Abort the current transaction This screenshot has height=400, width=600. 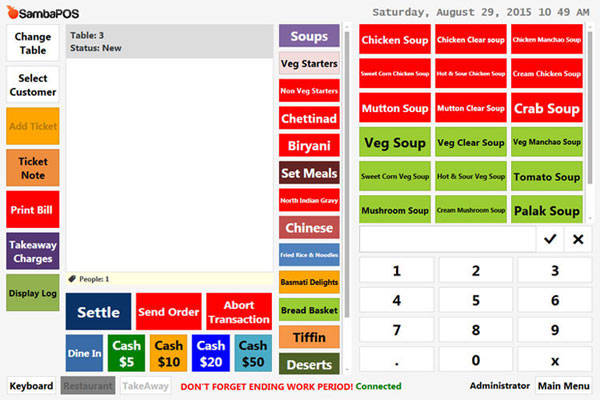pyautogui.click(x=239, y=312)
